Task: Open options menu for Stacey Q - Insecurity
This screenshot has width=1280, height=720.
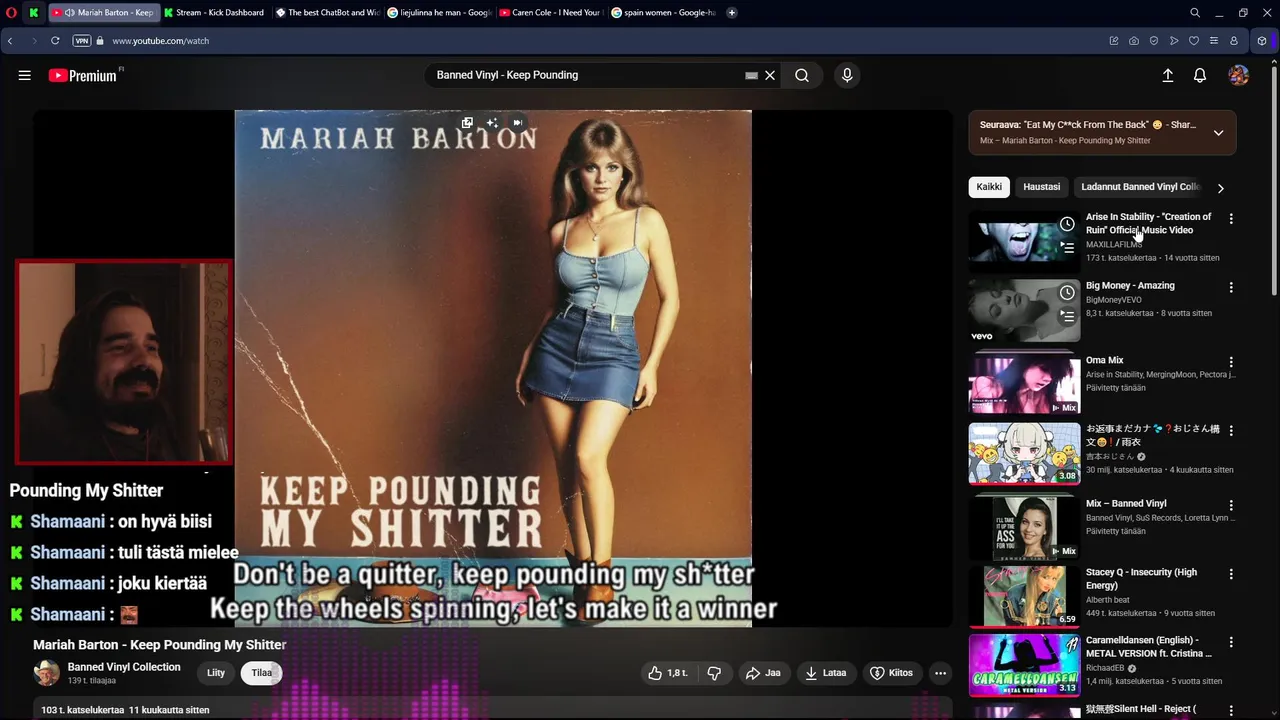Action: 1231,574
